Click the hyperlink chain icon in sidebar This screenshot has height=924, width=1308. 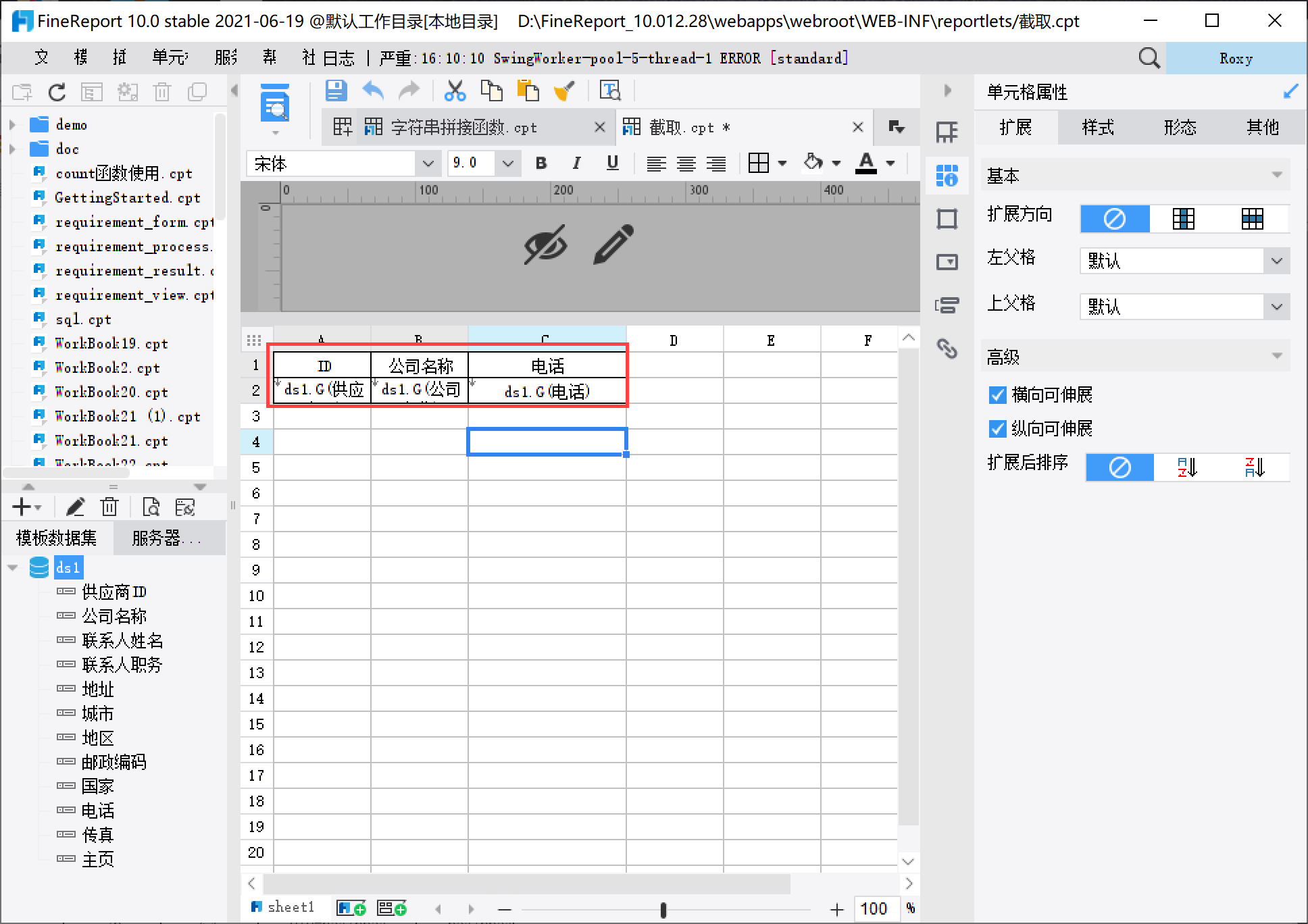point(947,349)
